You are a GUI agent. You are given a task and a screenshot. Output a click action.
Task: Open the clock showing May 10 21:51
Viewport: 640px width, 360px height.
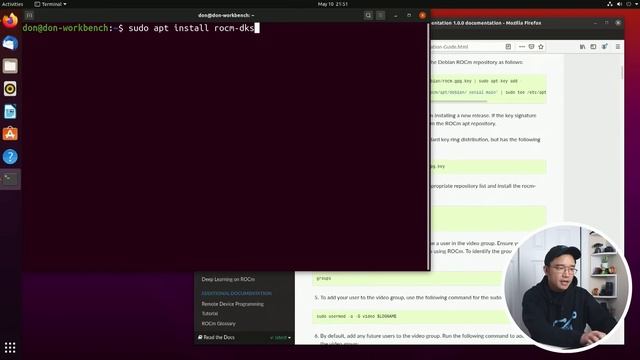333,4
